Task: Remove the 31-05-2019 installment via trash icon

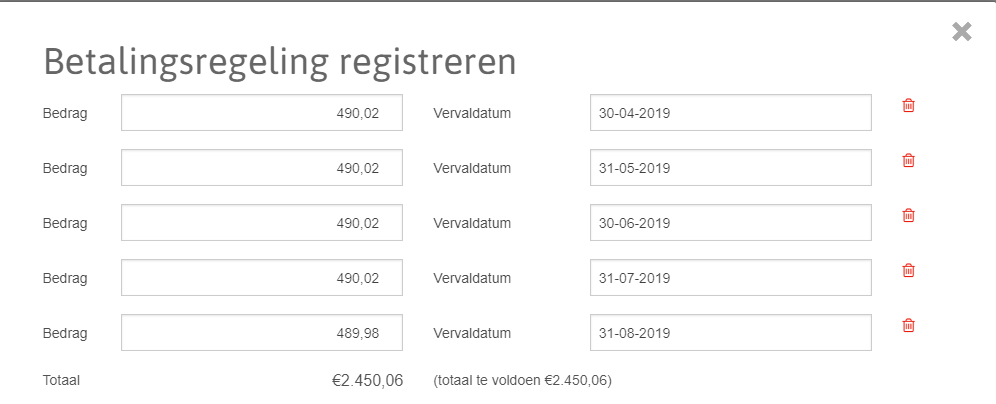Action: (x=908, y=160)
